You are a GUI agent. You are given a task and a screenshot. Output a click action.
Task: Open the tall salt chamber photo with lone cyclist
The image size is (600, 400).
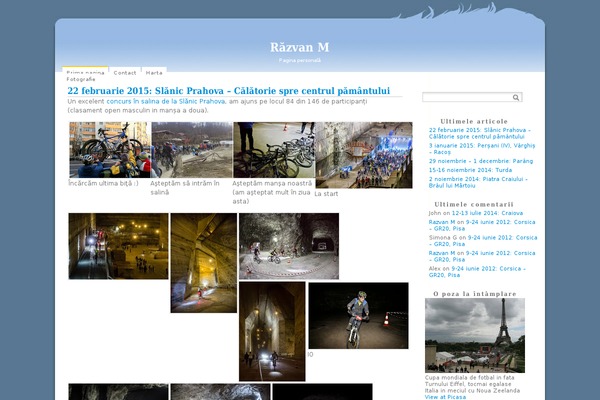pyautogui.click(x=204, y=263)
